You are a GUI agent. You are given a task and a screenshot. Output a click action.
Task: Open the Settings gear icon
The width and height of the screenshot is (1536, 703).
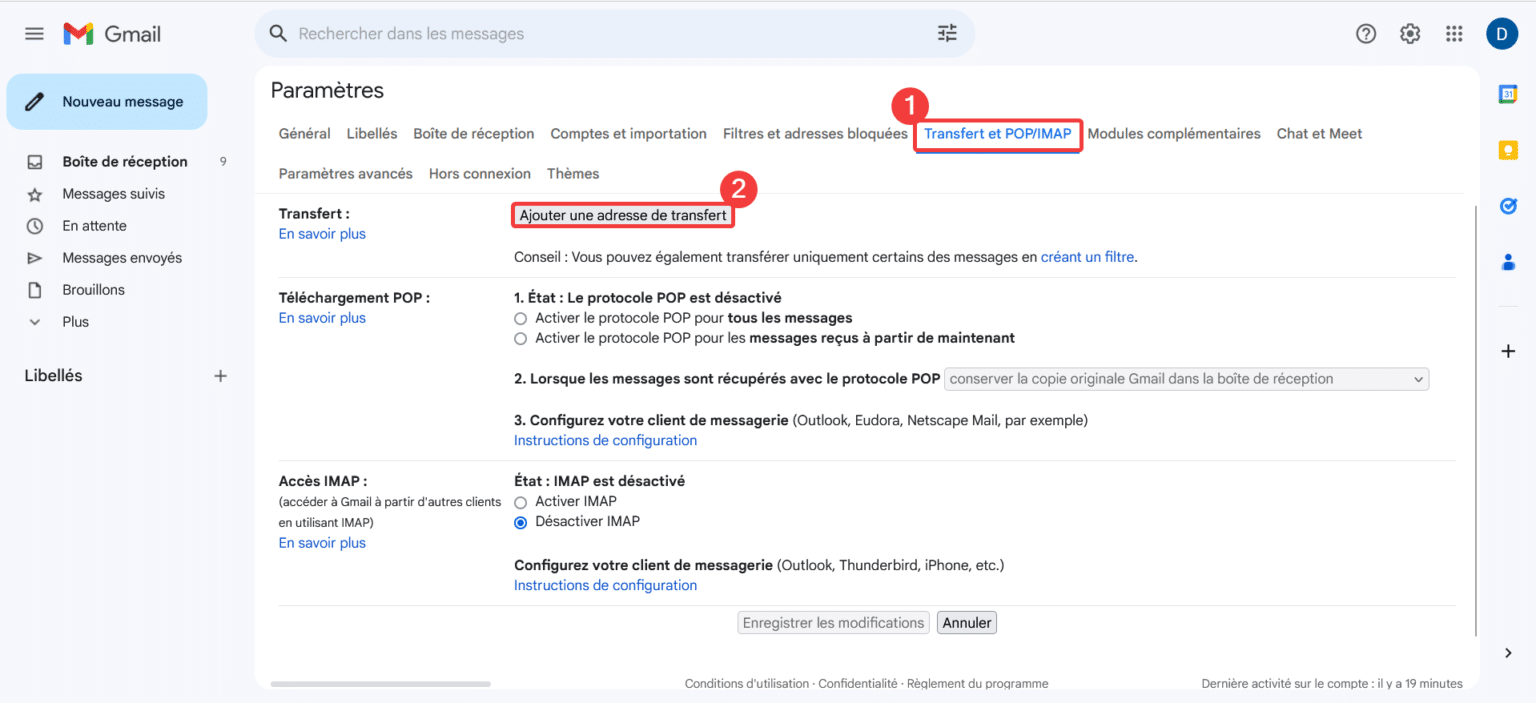point(1410,33)
